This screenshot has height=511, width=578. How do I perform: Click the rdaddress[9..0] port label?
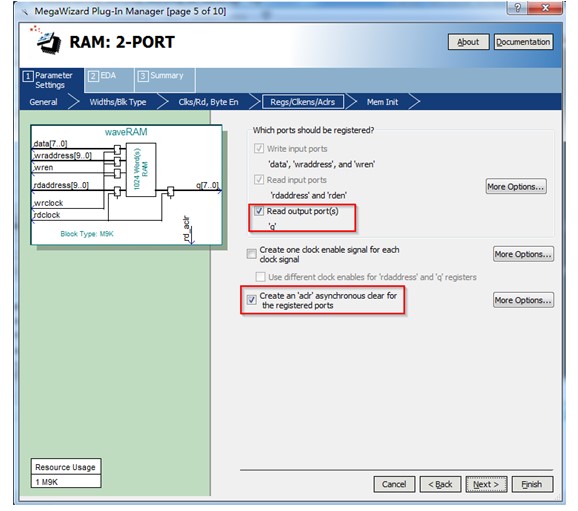point(61,185)
